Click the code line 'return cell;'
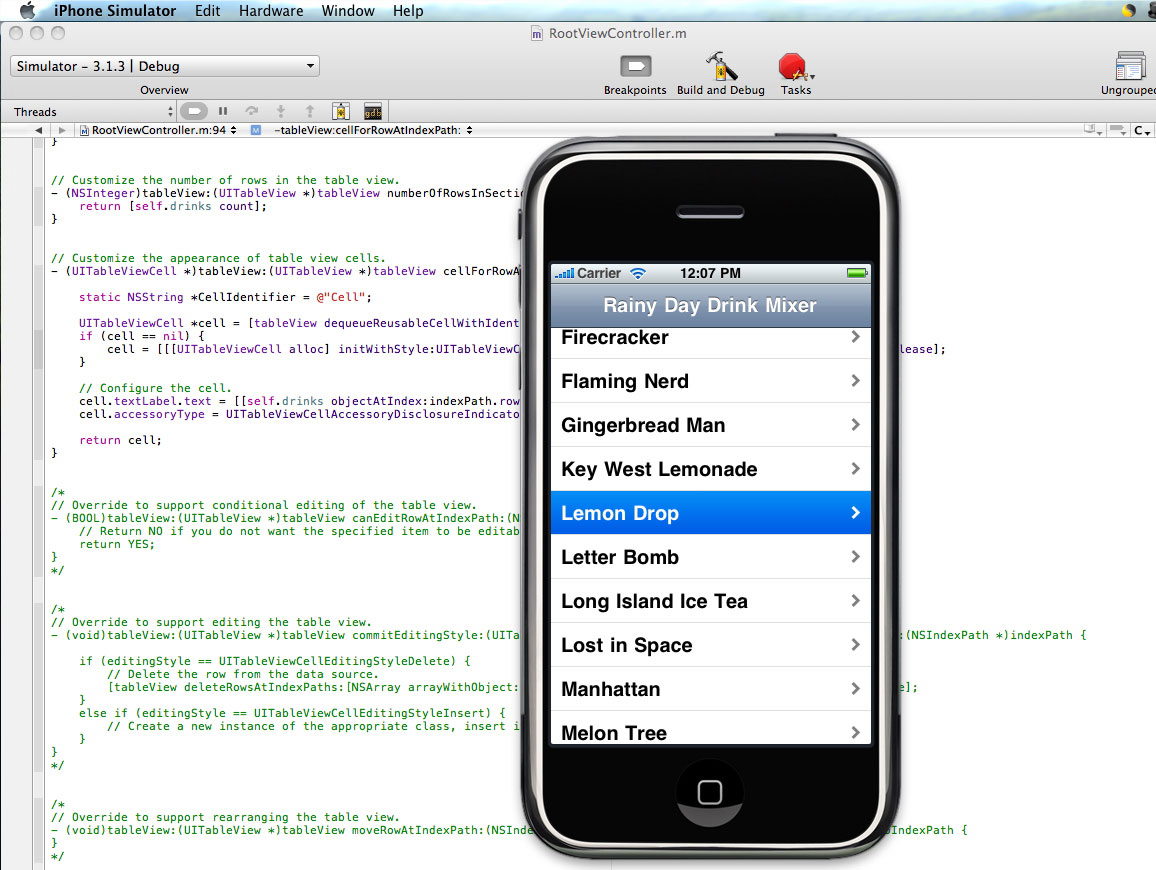The width and height of the screenshot is (1156, 870). (x=120, y=440)
